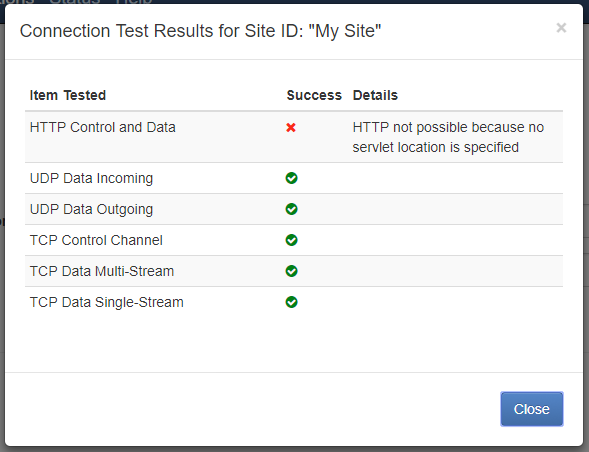Screen dimensions: 589x452
Task: Select the UDP Data Outgoing row label
Action: [91, 209]
